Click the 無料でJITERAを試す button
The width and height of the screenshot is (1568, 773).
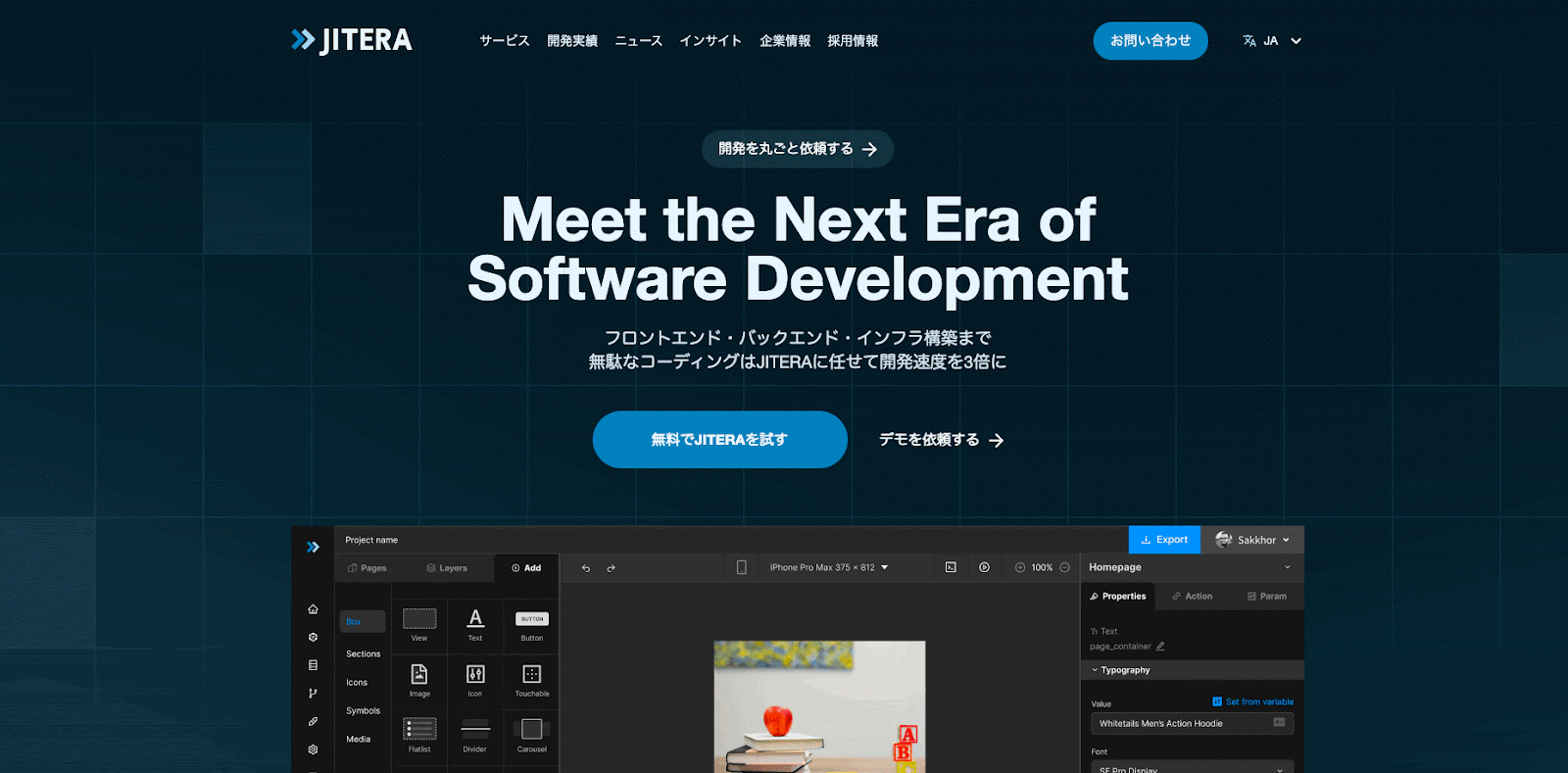(720, 440)
